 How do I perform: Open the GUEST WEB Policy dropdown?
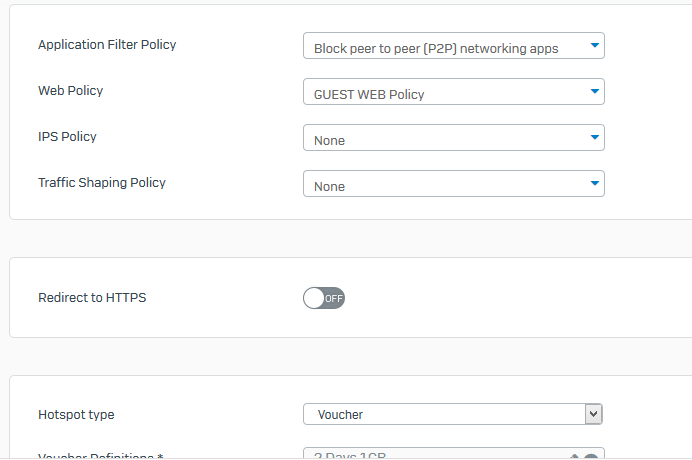pyautogui.click(x=454, y=92)
